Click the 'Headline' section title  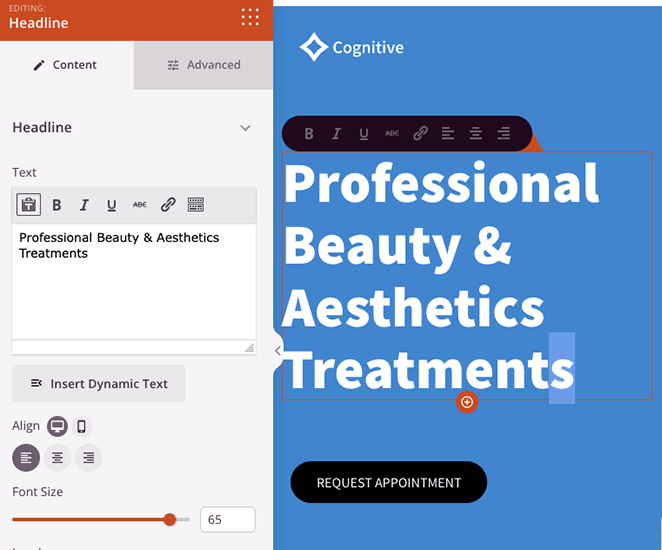pos(42,127)
